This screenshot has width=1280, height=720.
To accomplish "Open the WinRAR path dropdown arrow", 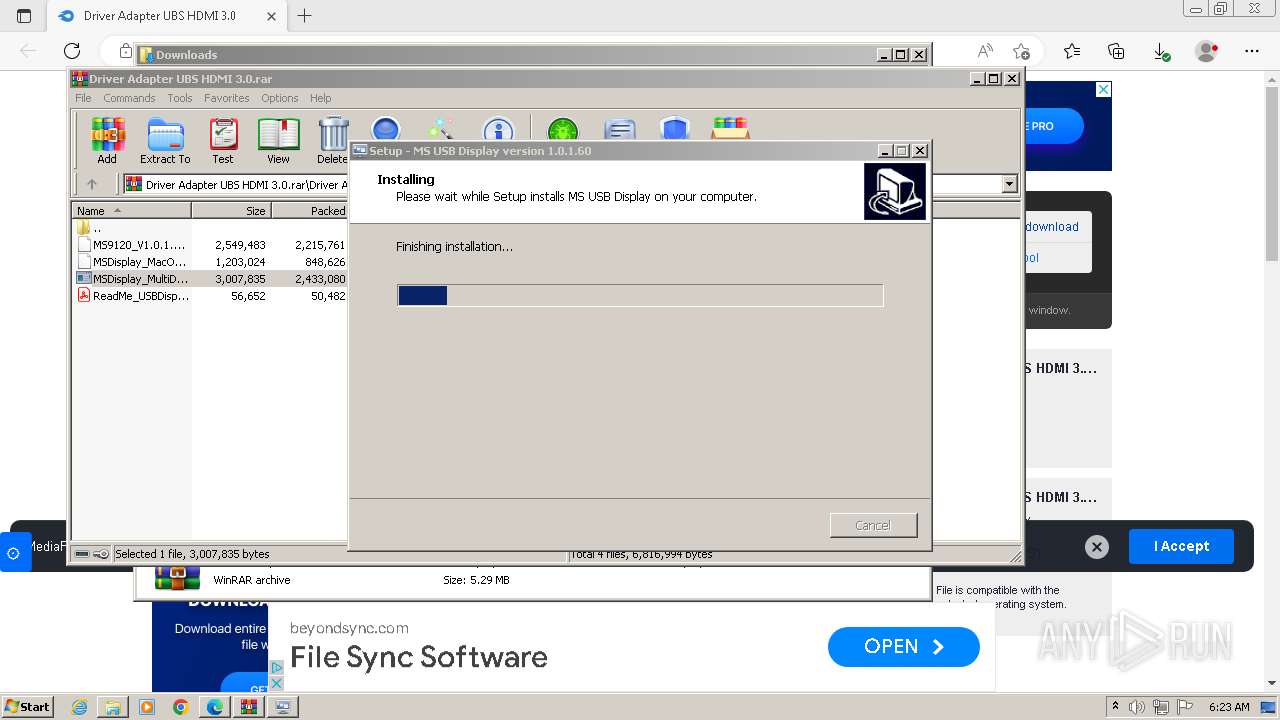I will (x=1009, y=184).
